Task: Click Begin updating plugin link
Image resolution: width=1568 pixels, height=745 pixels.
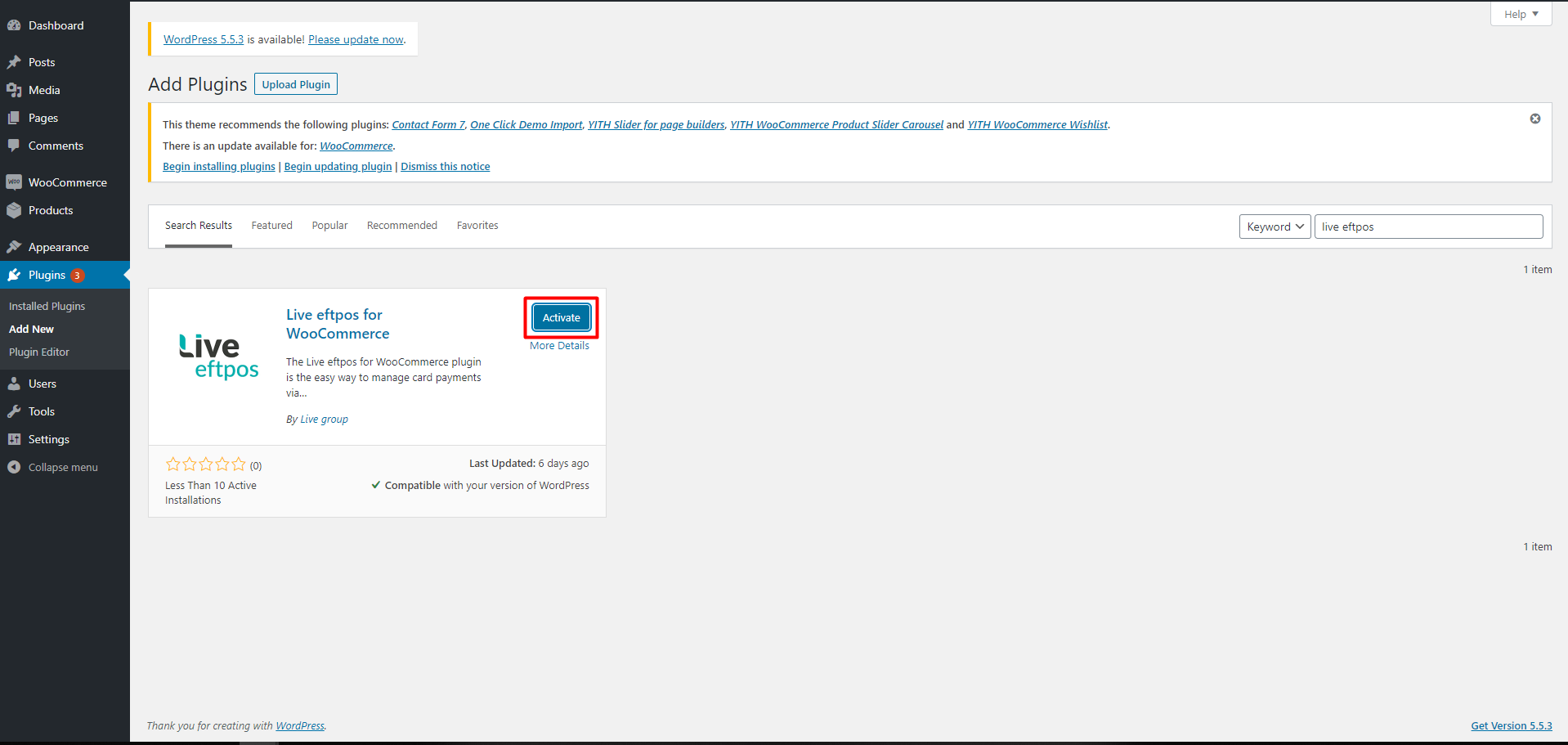Action: point(338,167)
